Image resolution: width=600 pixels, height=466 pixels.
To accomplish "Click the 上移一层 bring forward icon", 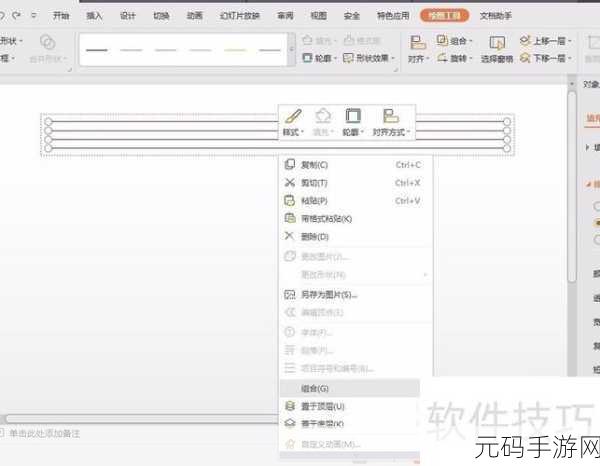I will pos(525,40).
